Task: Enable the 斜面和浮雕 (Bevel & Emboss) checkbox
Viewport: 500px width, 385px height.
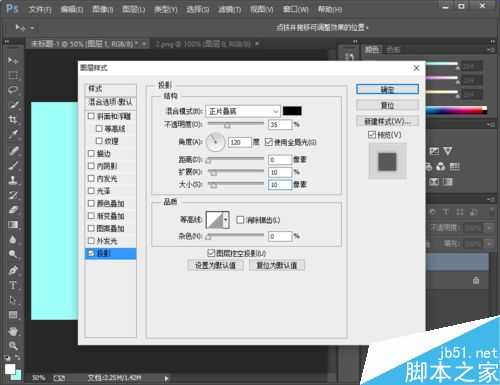Action: [x=91, y=116]
